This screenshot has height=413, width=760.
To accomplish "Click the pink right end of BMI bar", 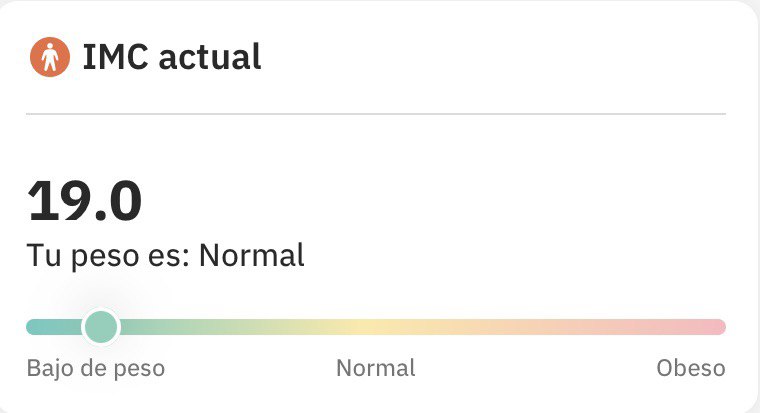I will 705,327.
